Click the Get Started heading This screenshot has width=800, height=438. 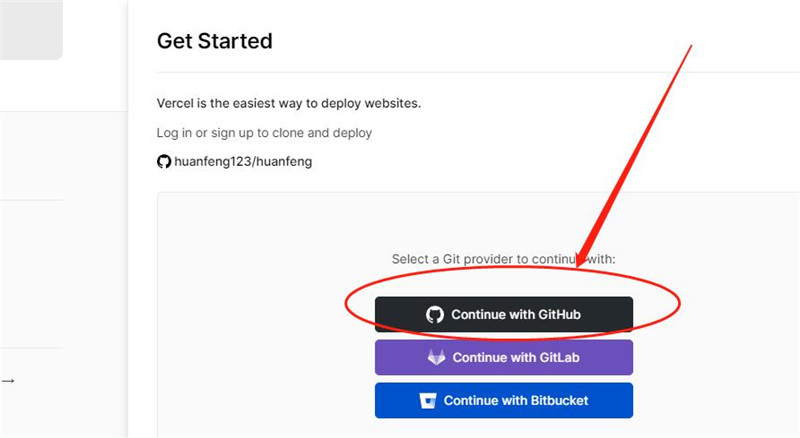[x=215, y=41]
